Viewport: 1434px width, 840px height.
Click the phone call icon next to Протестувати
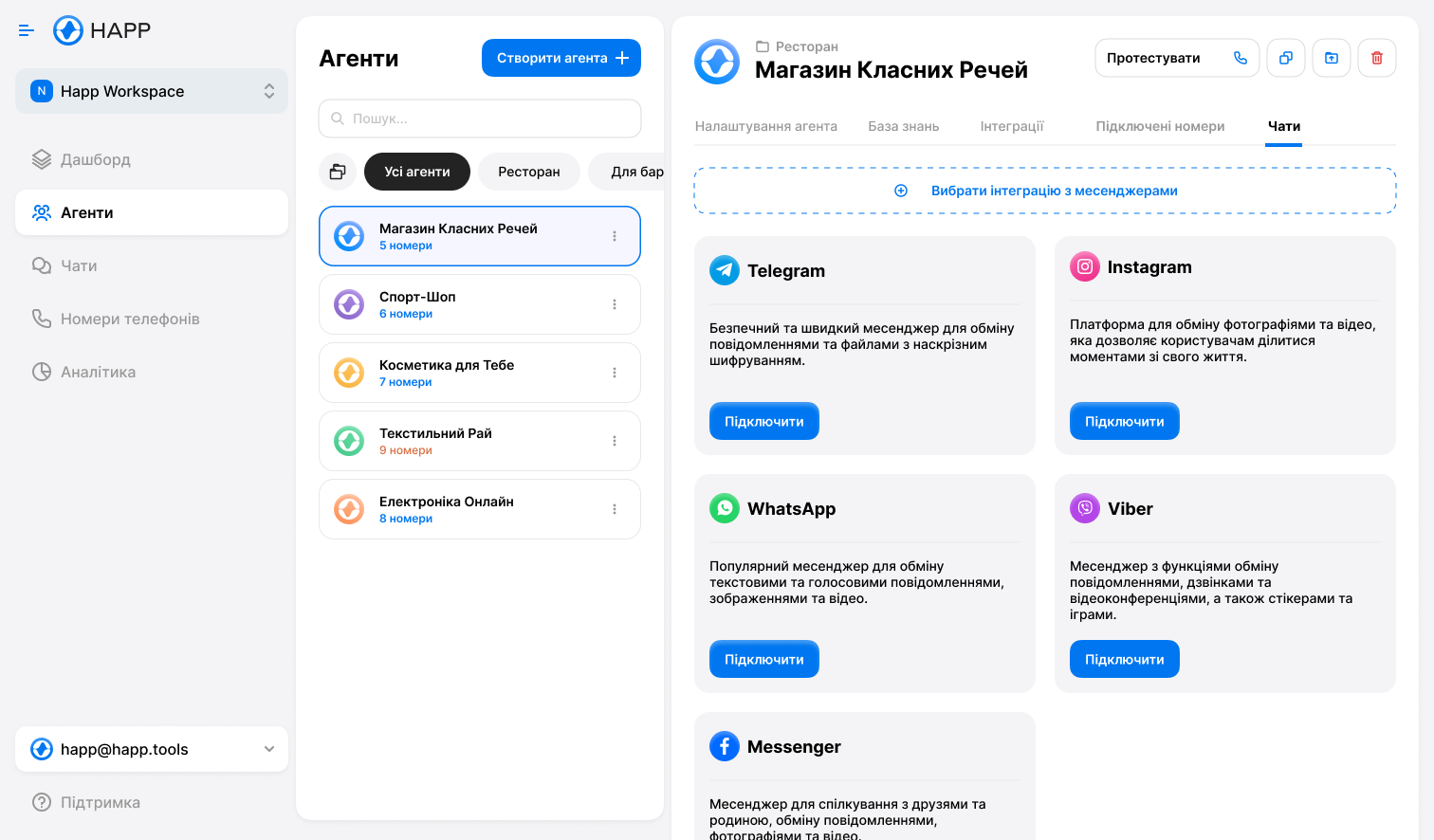pos(1241,58)
